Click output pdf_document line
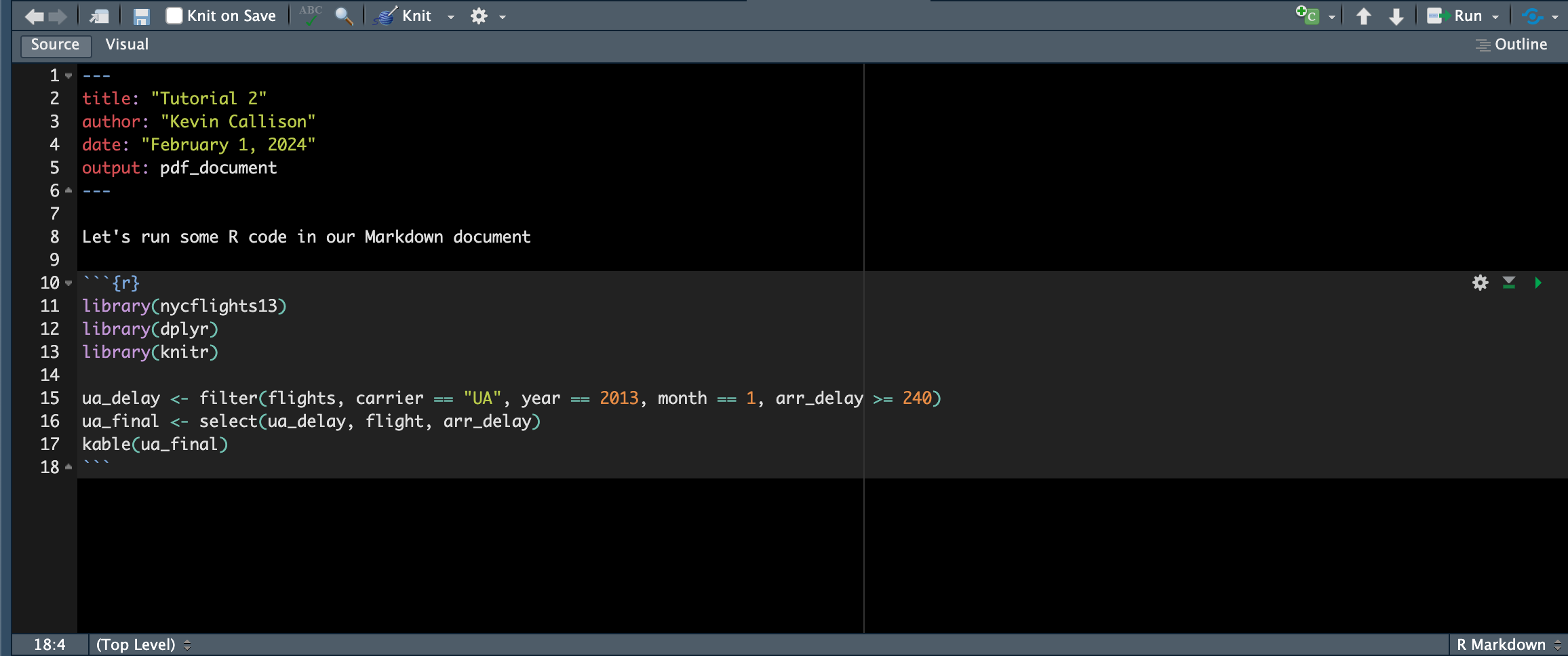This screenshot has width=1568, height=656. (180, 168)
